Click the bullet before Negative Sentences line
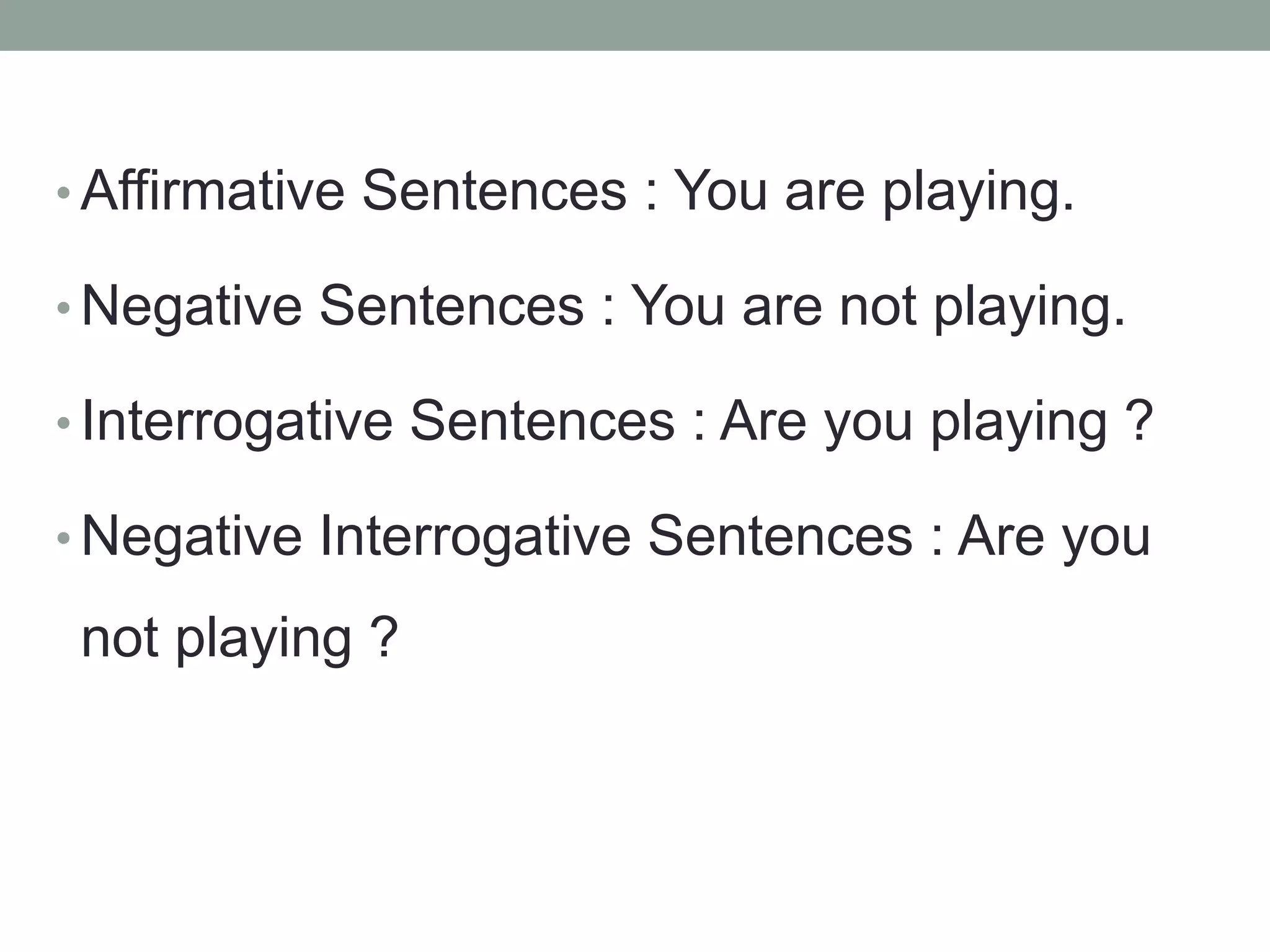The width and height of the screenshot is (1270, 952). tap(63, 307)
